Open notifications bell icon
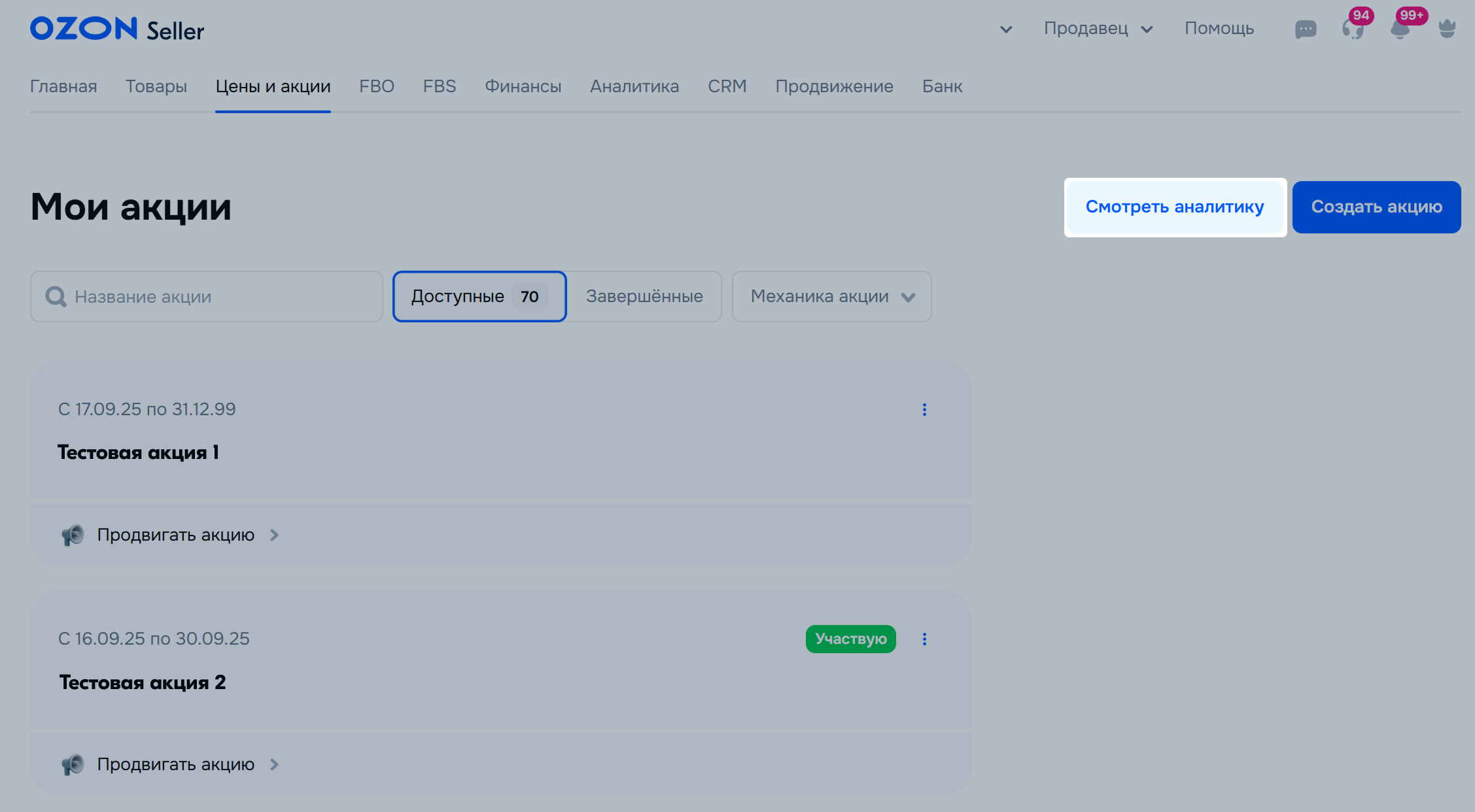This screenshot has height=812, width=1475. click(1400, 29)
